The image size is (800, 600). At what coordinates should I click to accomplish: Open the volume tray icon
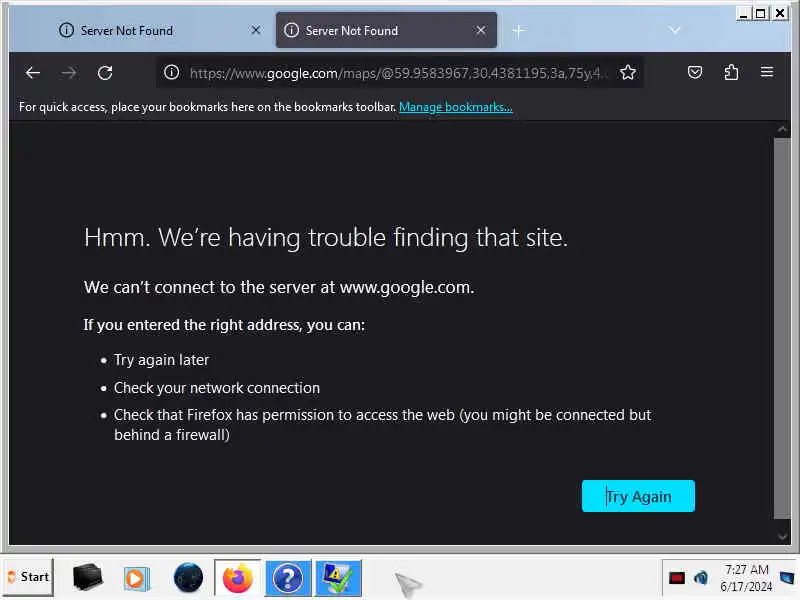(701, 578)
